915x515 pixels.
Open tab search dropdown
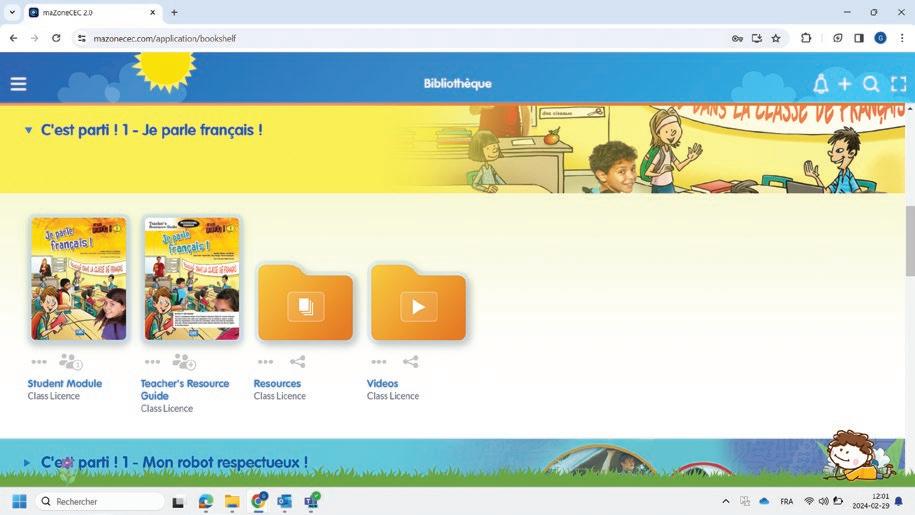(x=12, y=12)
